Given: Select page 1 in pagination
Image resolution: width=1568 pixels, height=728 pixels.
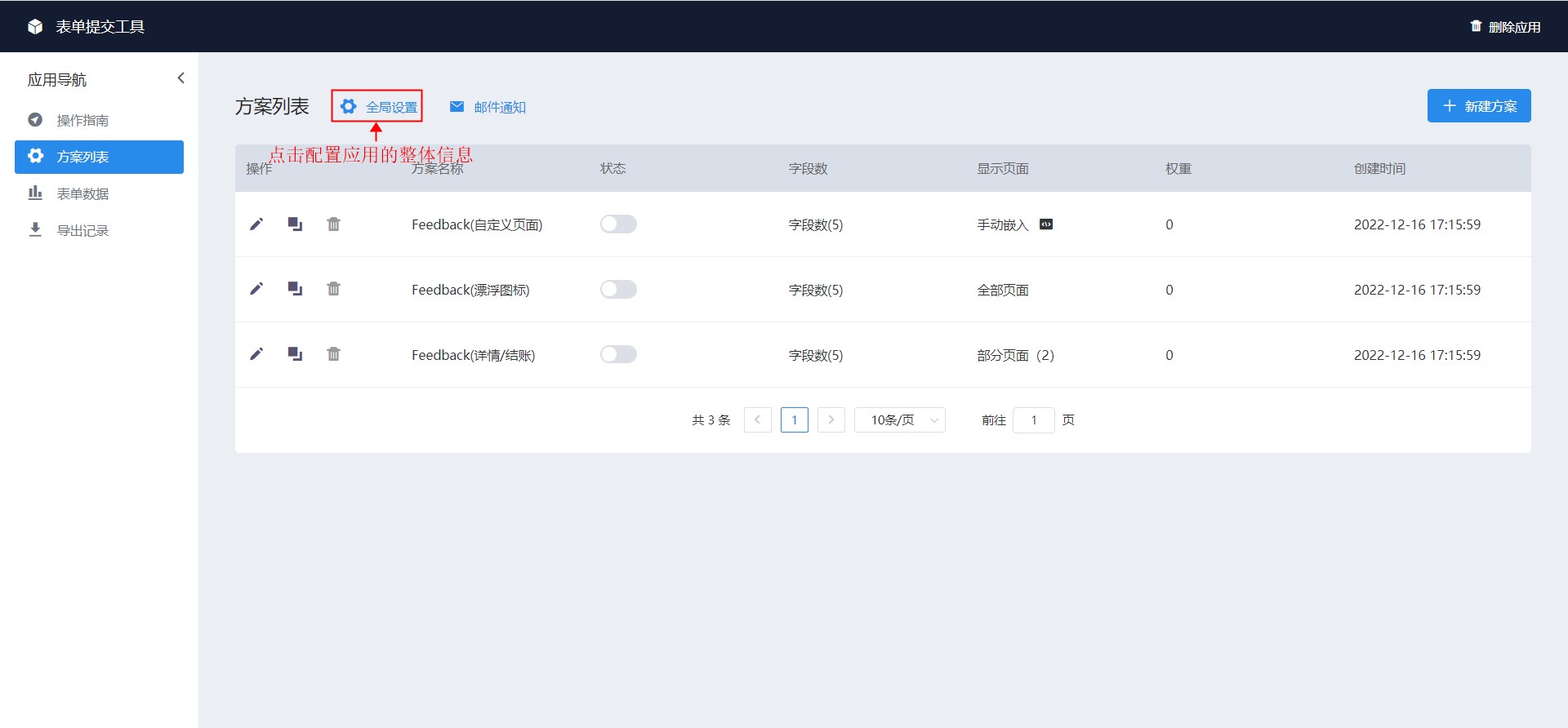Looking at the screenshot, I should [795, 419].
